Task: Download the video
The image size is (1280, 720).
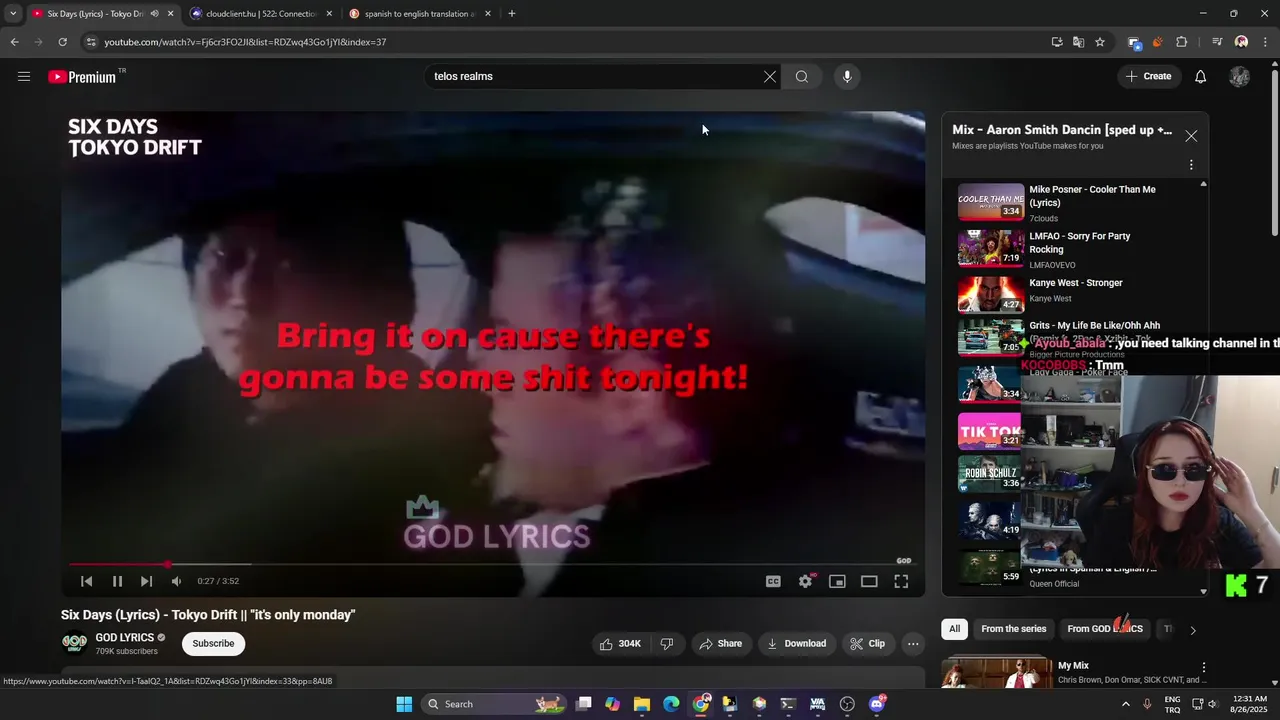Action: [x=796, y=644]
